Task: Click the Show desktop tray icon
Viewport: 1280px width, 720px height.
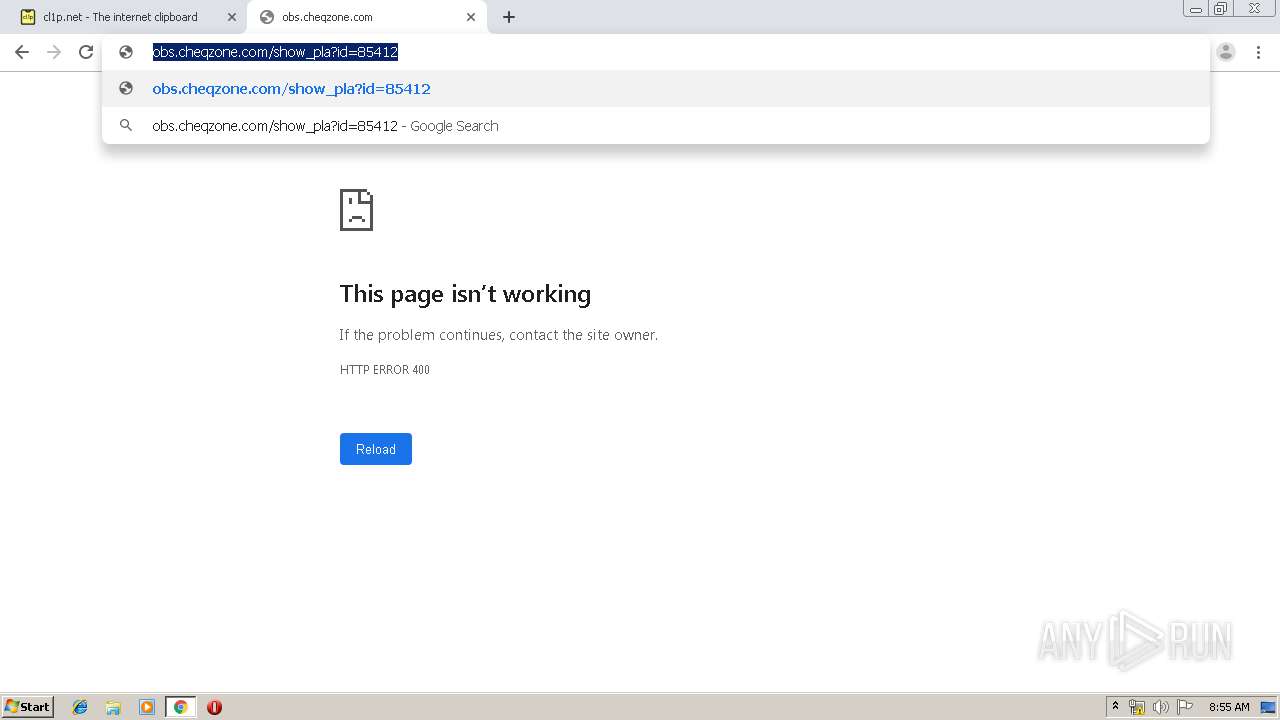Action: pyautogui.click(x=1268, y=707)
